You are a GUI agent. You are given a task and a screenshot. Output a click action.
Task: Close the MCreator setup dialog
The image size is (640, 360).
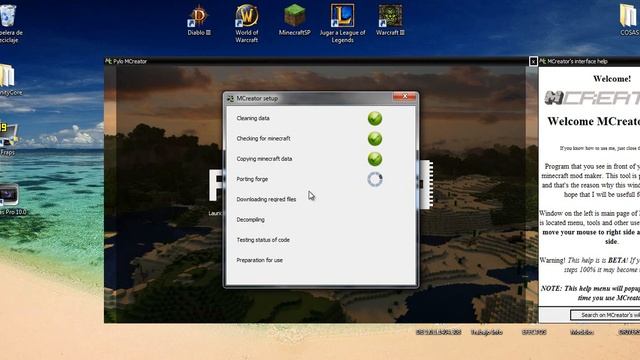click(x=404, y=97)
